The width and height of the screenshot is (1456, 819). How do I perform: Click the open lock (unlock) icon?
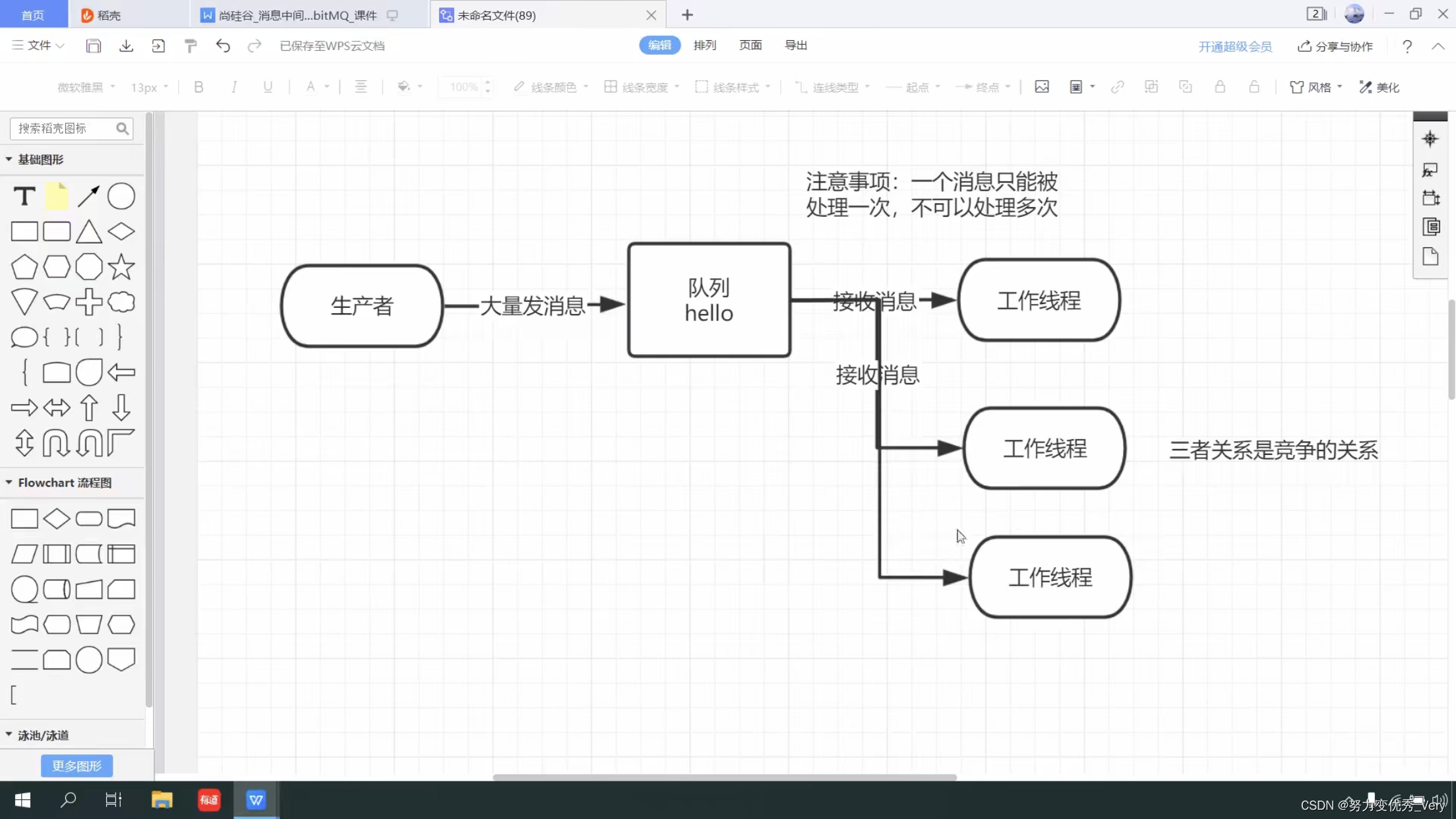(x=1254, y=87)
